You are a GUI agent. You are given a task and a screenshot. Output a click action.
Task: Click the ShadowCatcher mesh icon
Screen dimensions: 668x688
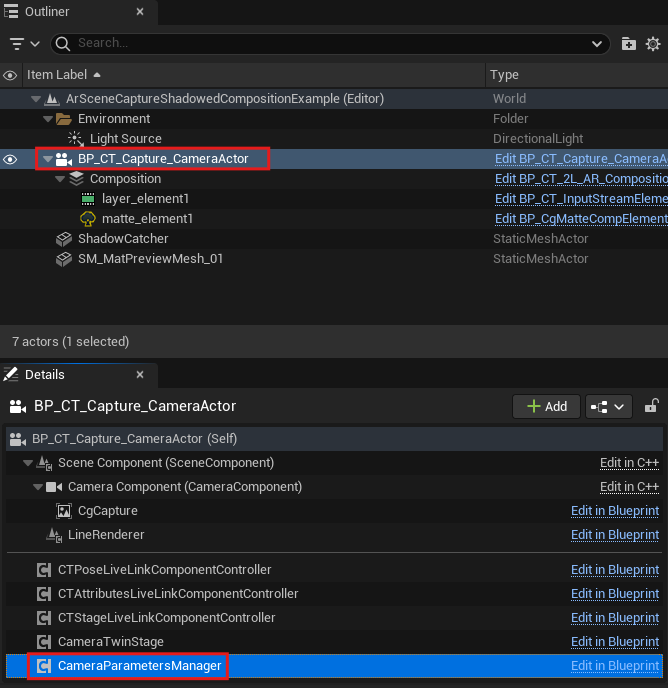coord(64,239)
